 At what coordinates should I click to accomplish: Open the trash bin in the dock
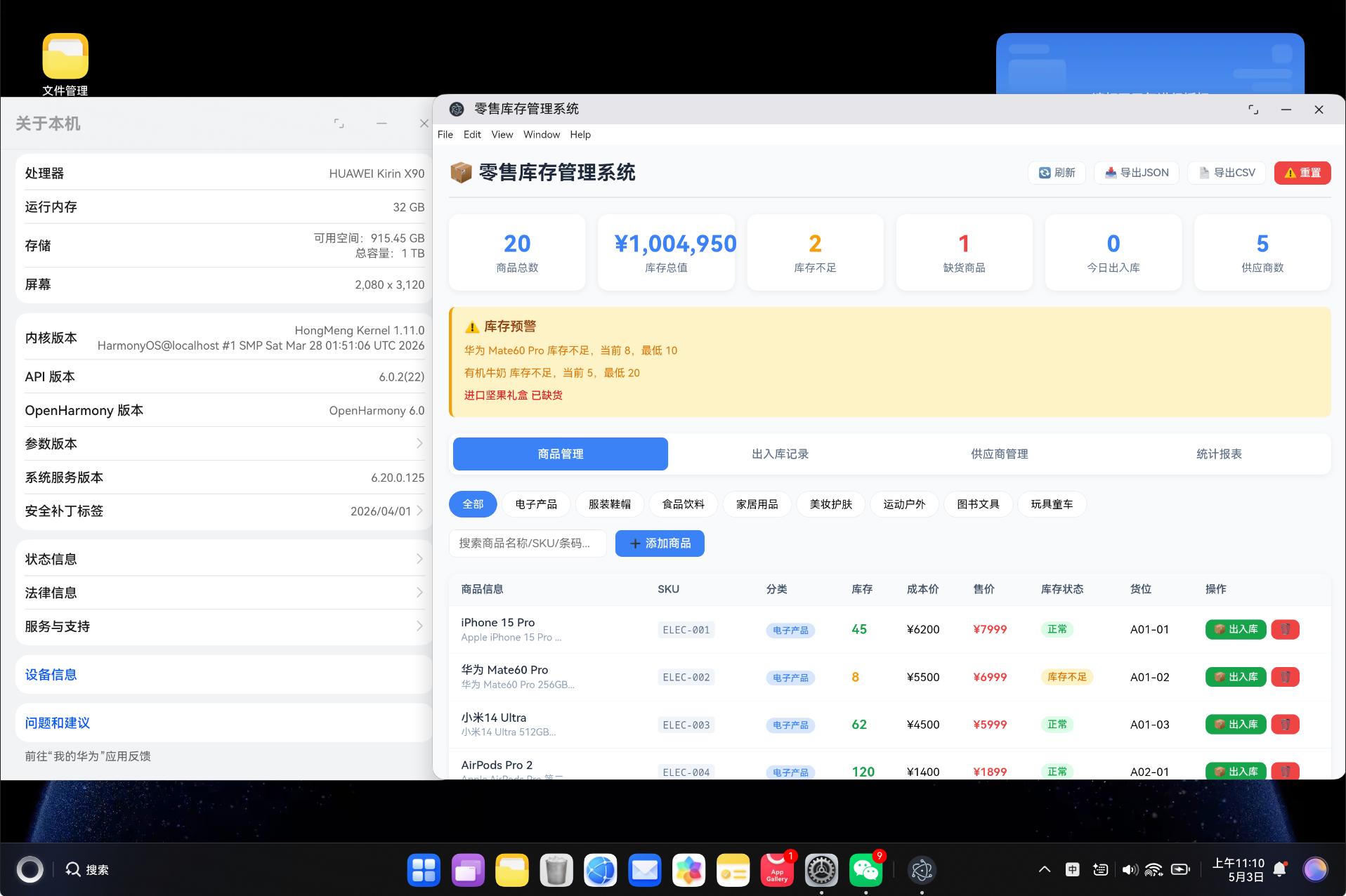556,870
